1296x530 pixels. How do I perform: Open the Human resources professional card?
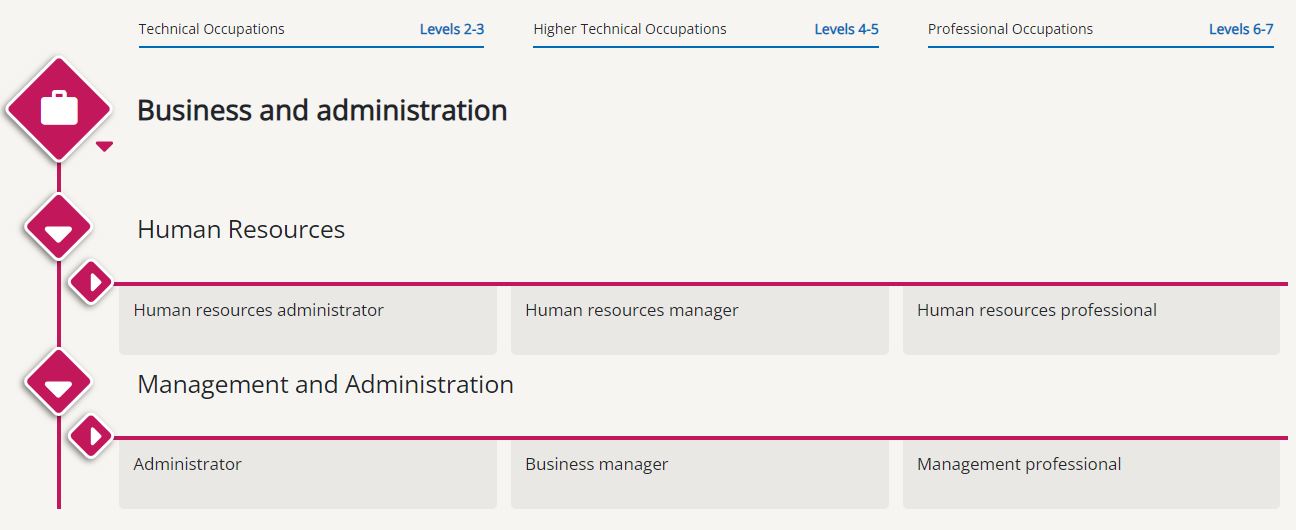click(x=1091, y=320)
